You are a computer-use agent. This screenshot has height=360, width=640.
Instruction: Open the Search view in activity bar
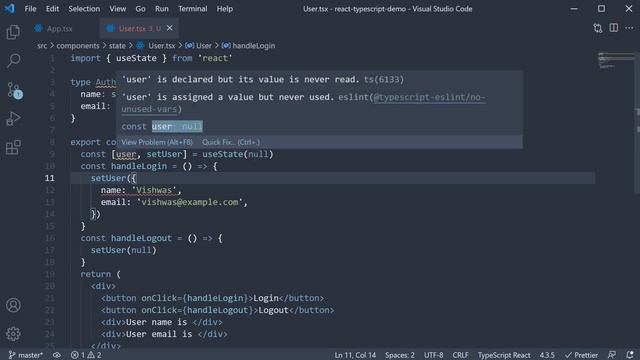[x=13, y=60]
